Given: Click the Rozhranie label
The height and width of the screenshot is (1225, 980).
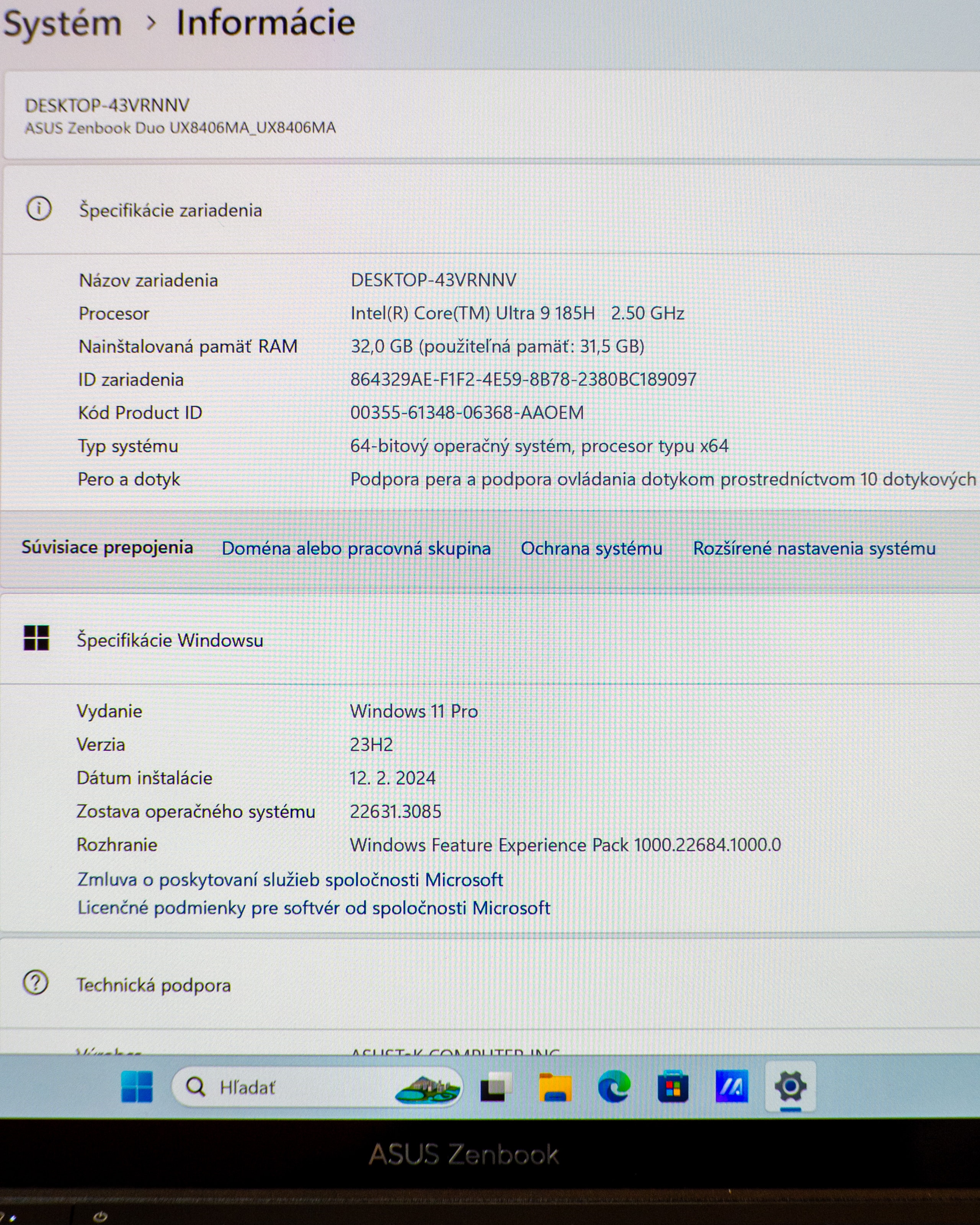Looking at the screenshot, I should pyautogui.click(x=116, y=845).
